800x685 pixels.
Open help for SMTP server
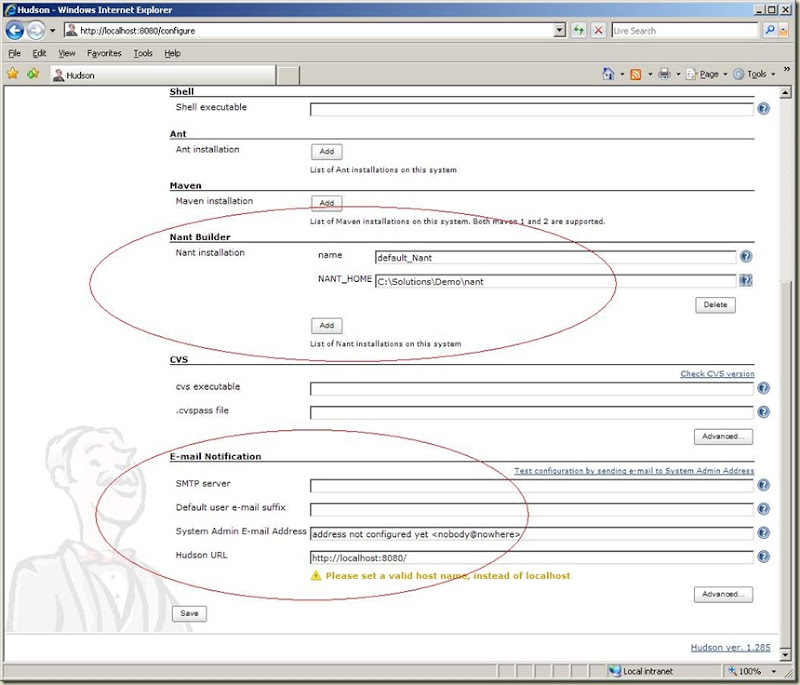[x=763, y=485]
